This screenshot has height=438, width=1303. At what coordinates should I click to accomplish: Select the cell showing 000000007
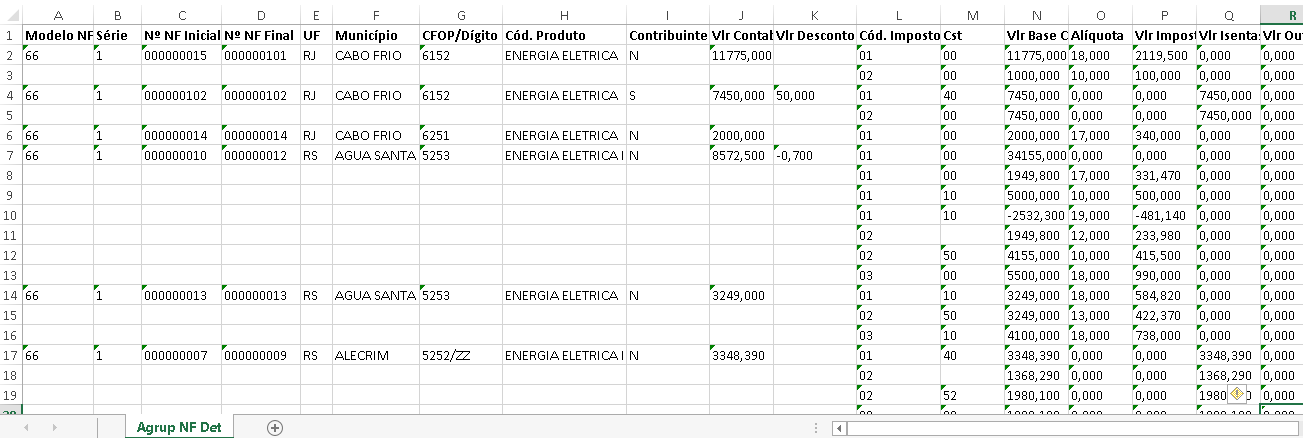(x=181, y=355)
